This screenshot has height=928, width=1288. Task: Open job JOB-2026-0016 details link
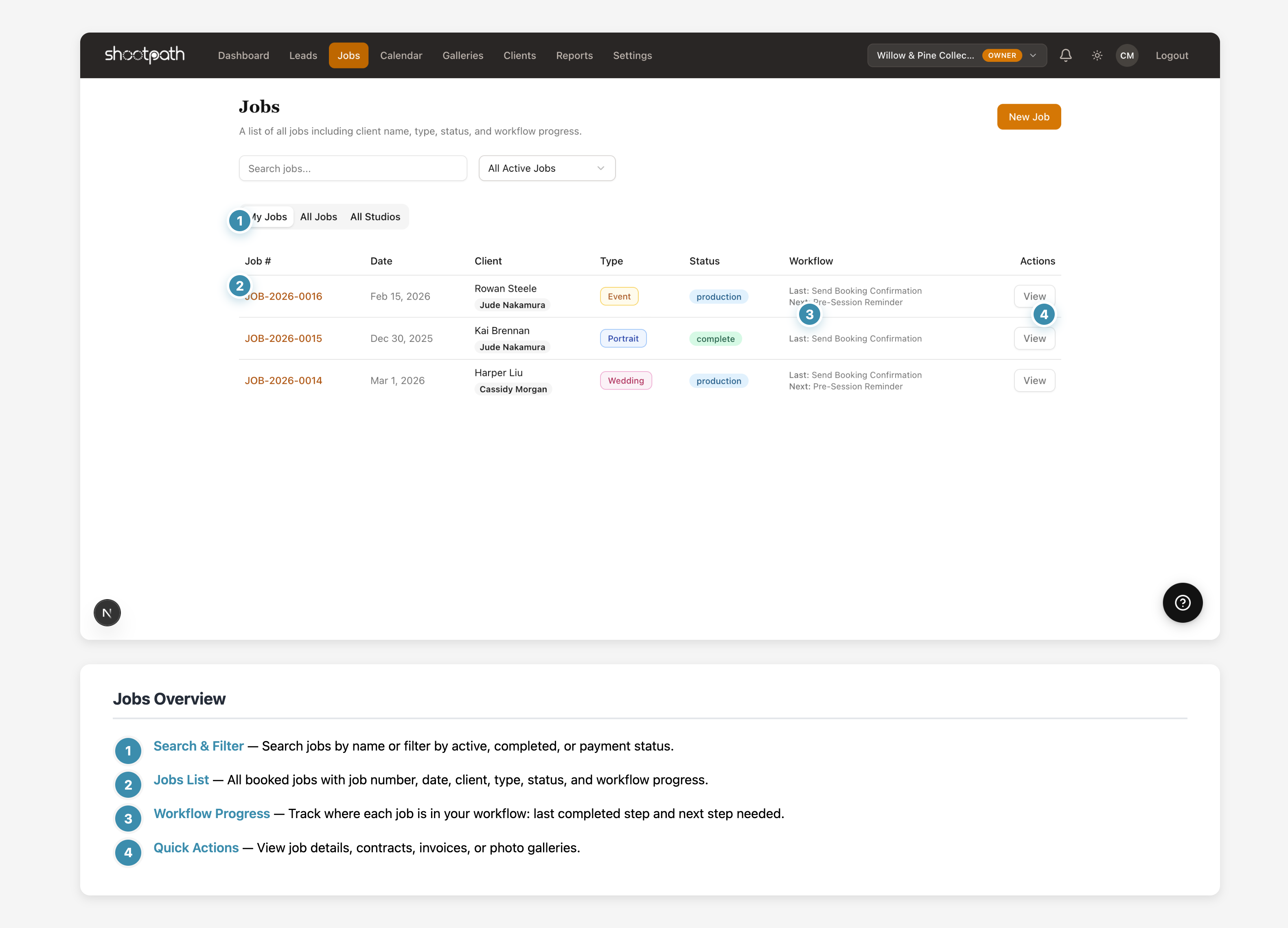[283, 296]
